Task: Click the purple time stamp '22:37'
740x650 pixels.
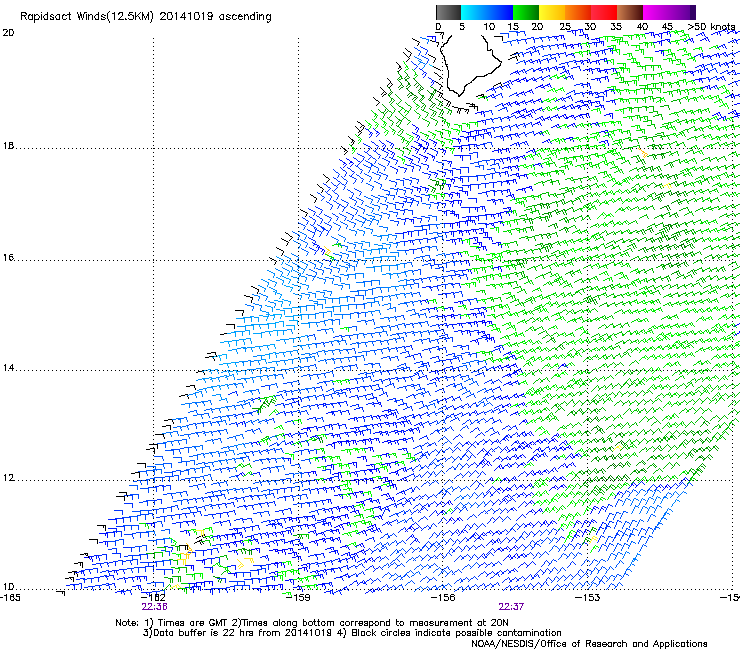Action: (x=511, y=607)
